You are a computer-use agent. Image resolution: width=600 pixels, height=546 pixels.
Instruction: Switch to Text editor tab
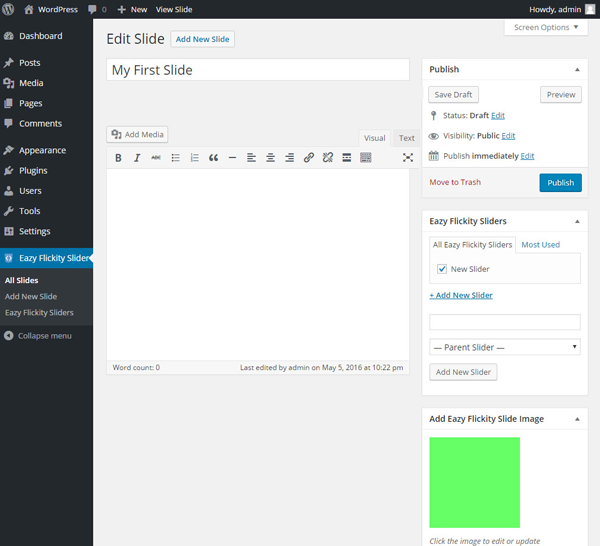point(406,138)
